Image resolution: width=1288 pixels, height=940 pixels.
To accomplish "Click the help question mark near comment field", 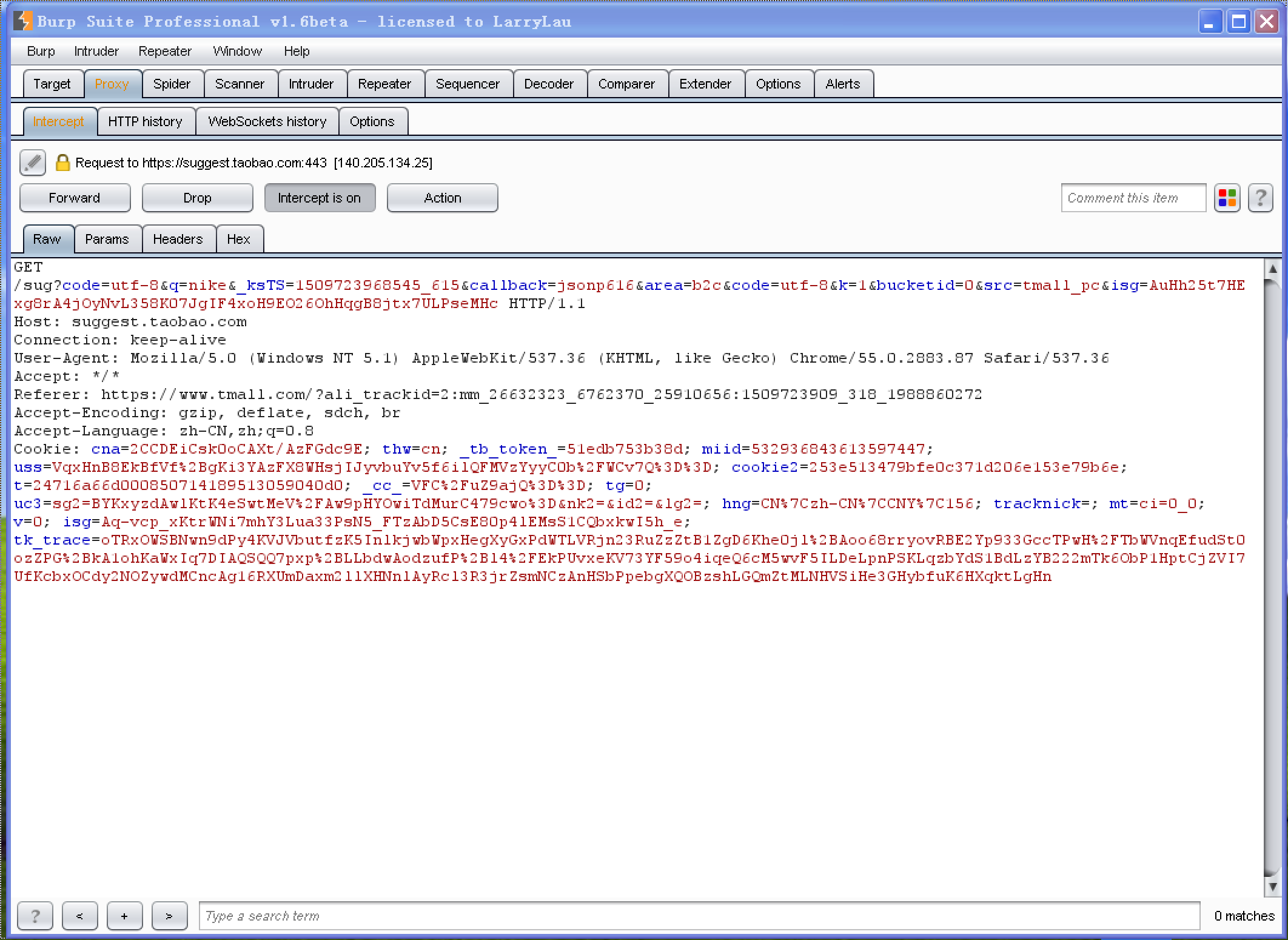I will 1260,198.
